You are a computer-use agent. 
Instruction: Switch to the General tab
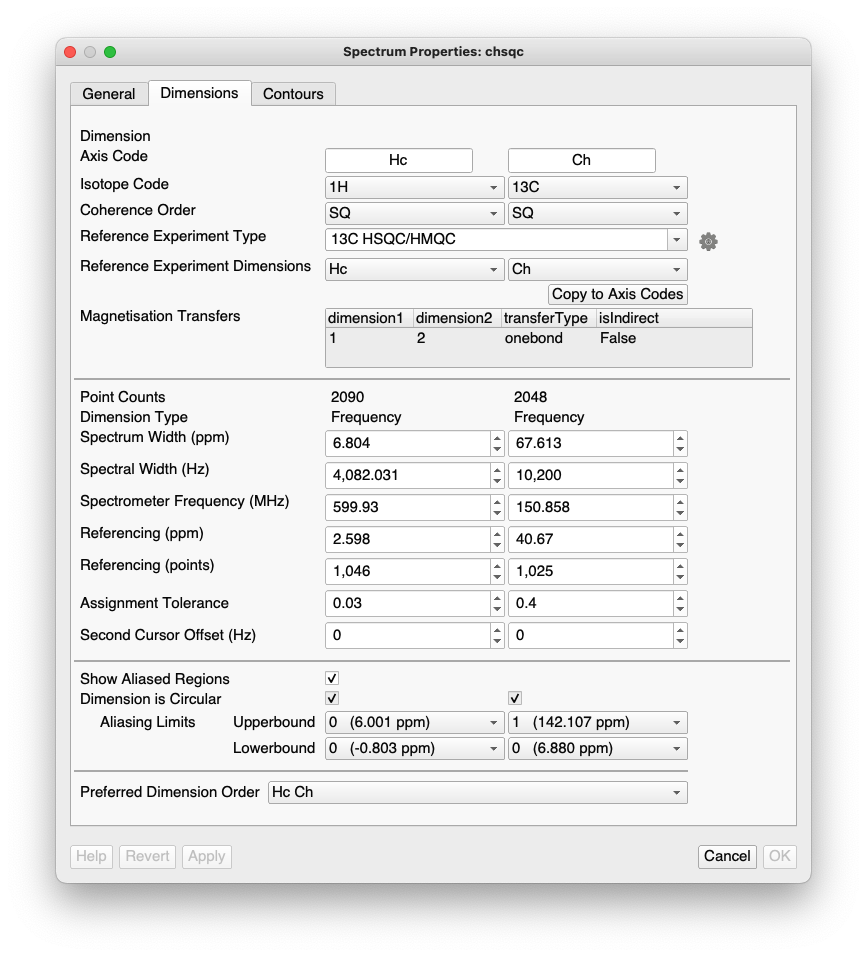pos(109,94)
